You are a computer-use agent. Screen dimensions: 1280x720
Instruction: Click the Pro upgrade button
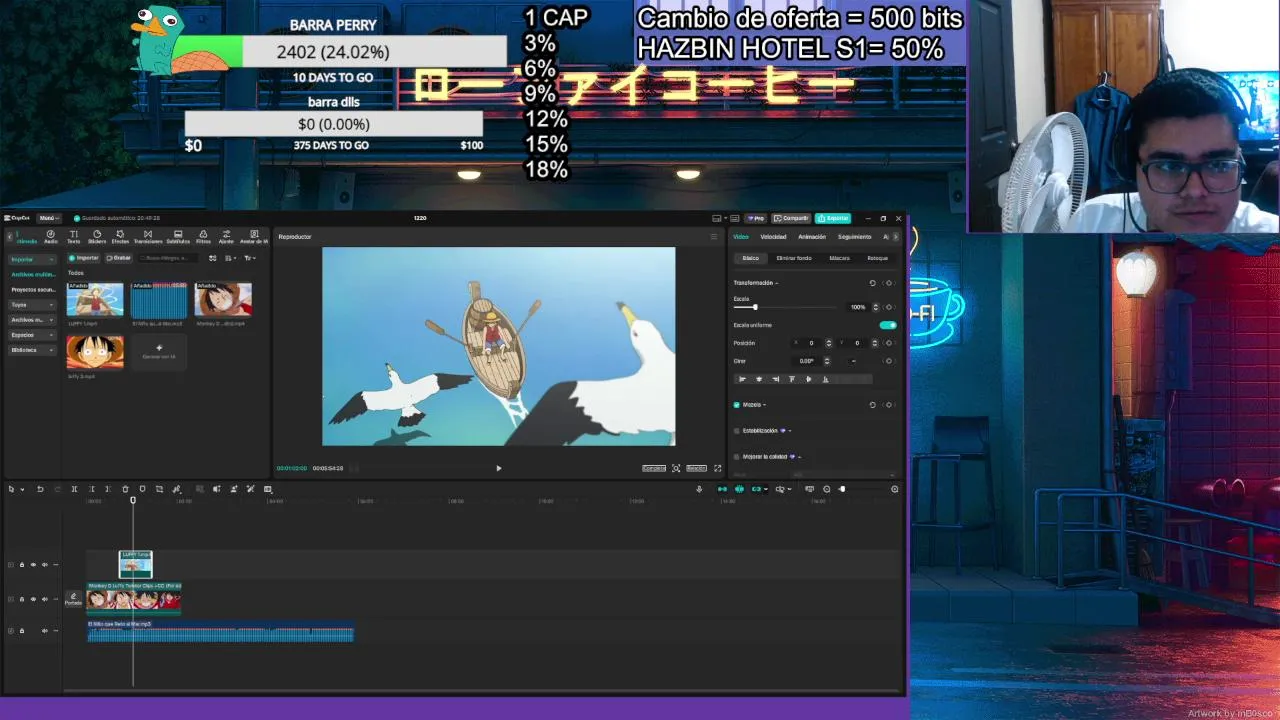(x=756, y=218)
